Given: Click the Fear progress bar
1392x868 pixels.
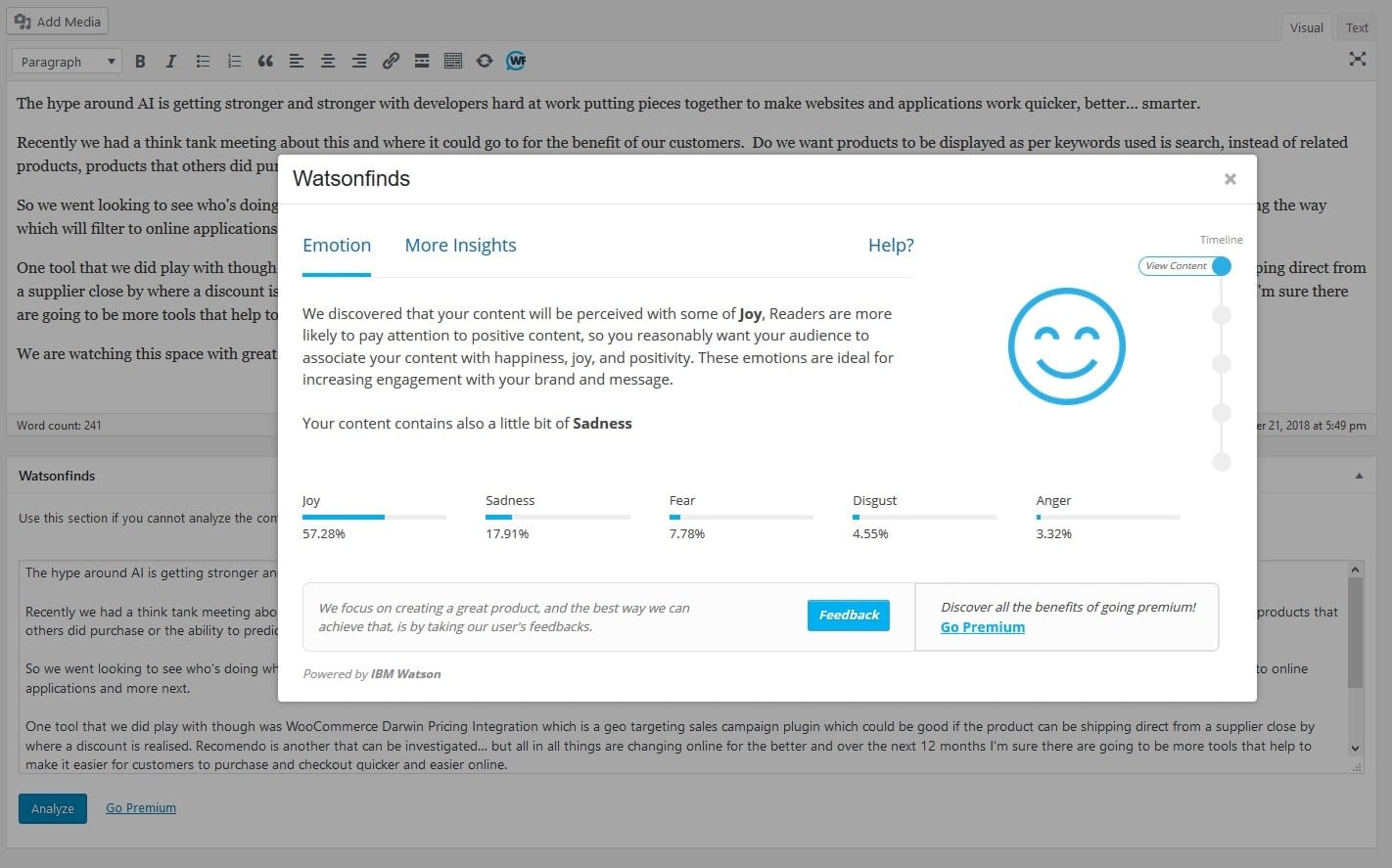Looking at the screenshot, I should pos(741,517).
